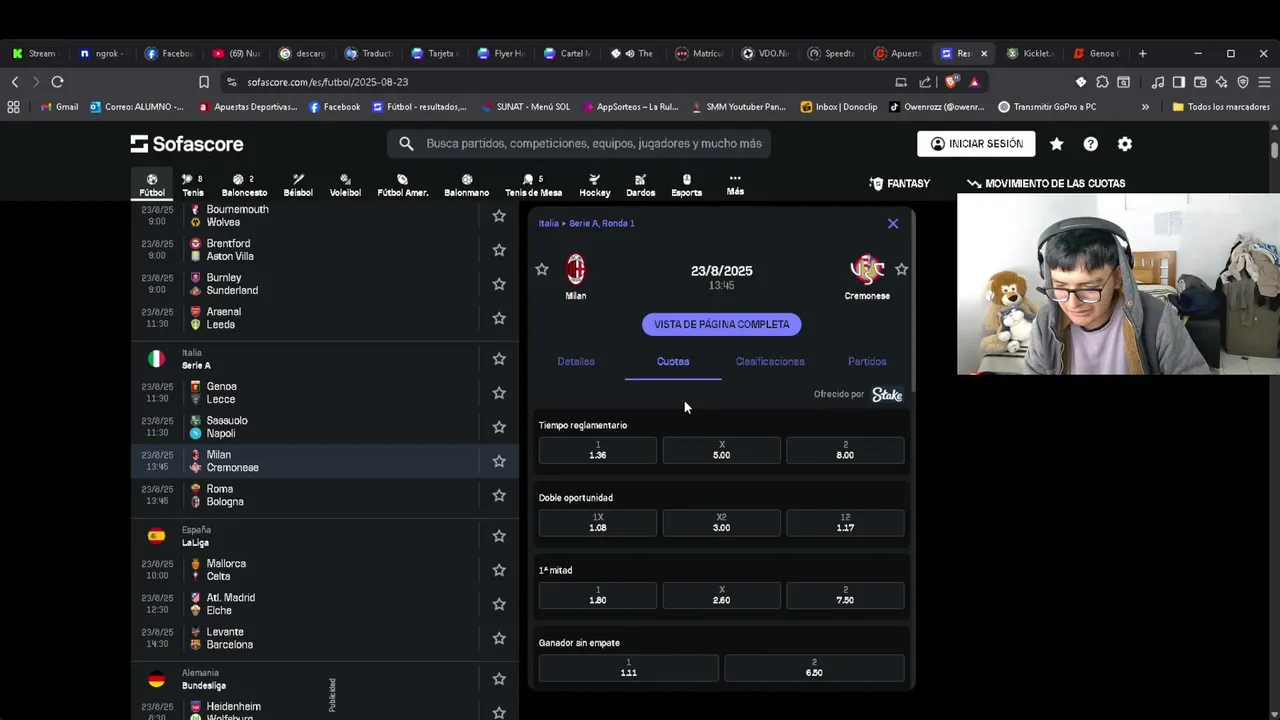This screenshot has width=1280, height=720.
Task: Select Doble oportunidad 1X odds 1.08
Action: click(598, 523)
